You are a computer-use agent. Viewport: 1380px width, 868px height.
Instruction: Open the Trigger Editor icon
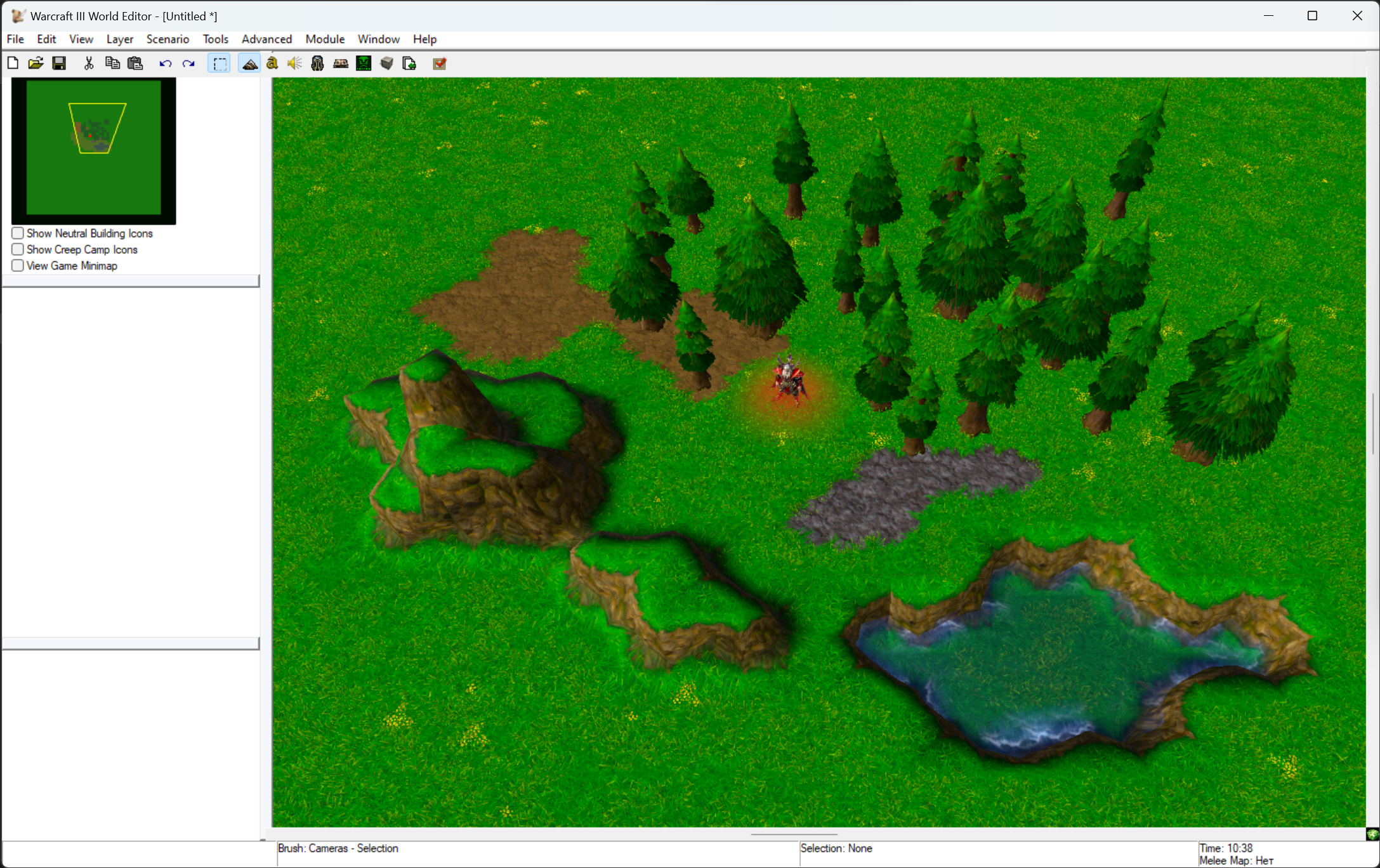(x=272, y=63)
